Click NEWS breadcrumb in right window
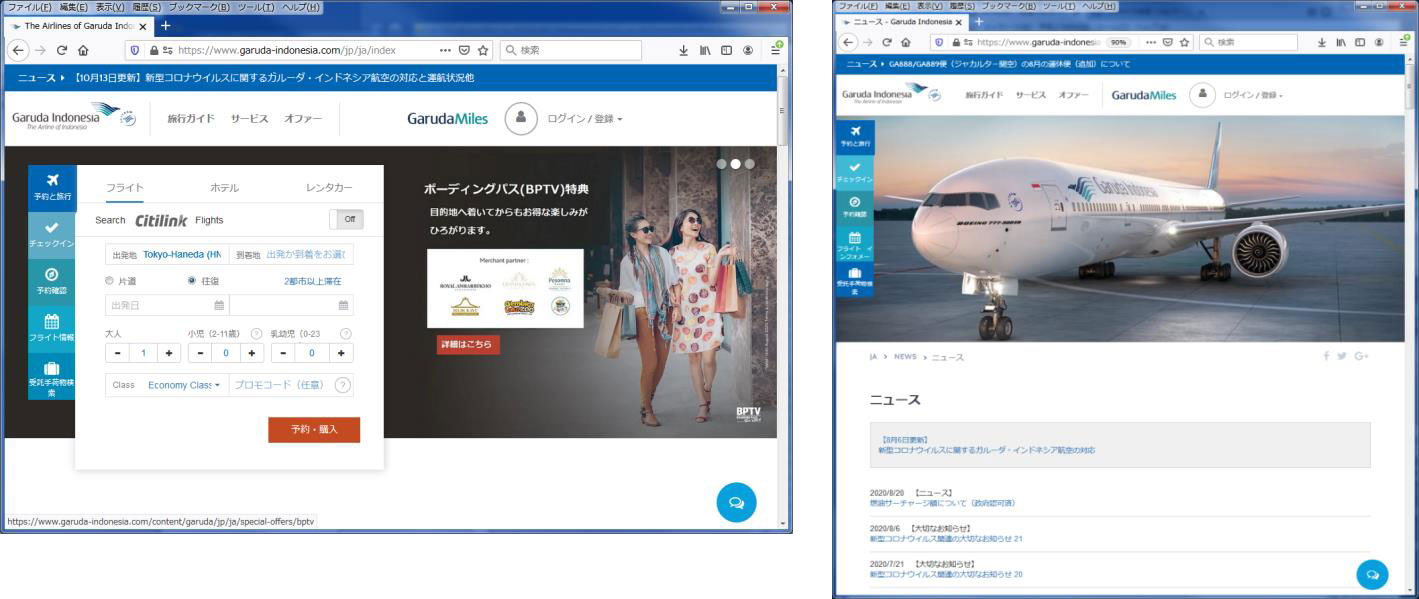The width and height of the screenshot is (1419, 599). [x=905, y=357]
